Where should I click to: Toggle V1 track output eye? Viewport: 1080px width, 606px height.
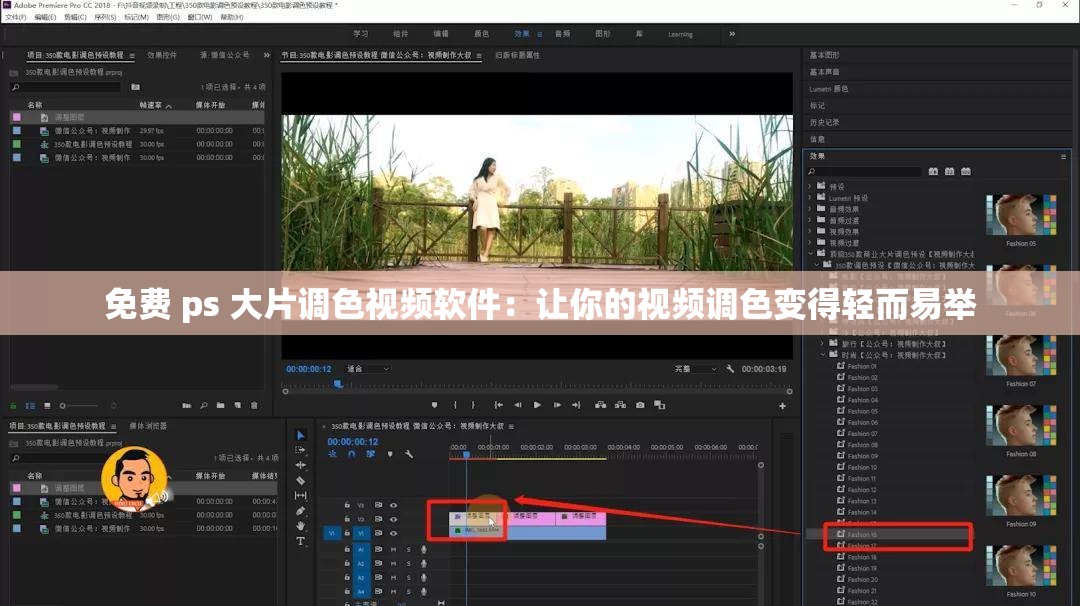point(393,533)
